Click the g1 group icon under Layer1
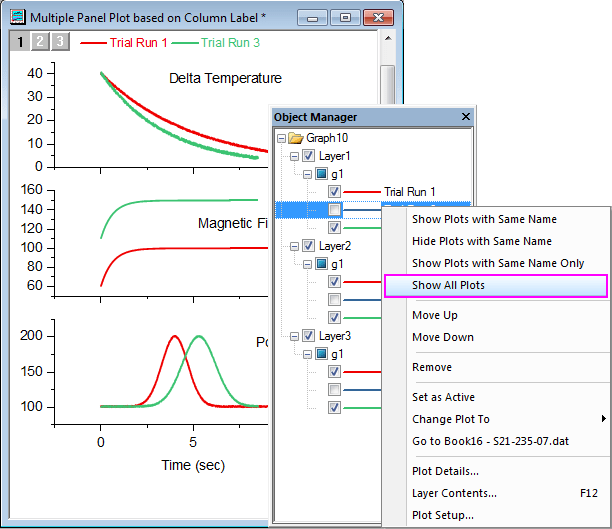The image size is (612, 529). pyautogui.click(x=321, y=174)
